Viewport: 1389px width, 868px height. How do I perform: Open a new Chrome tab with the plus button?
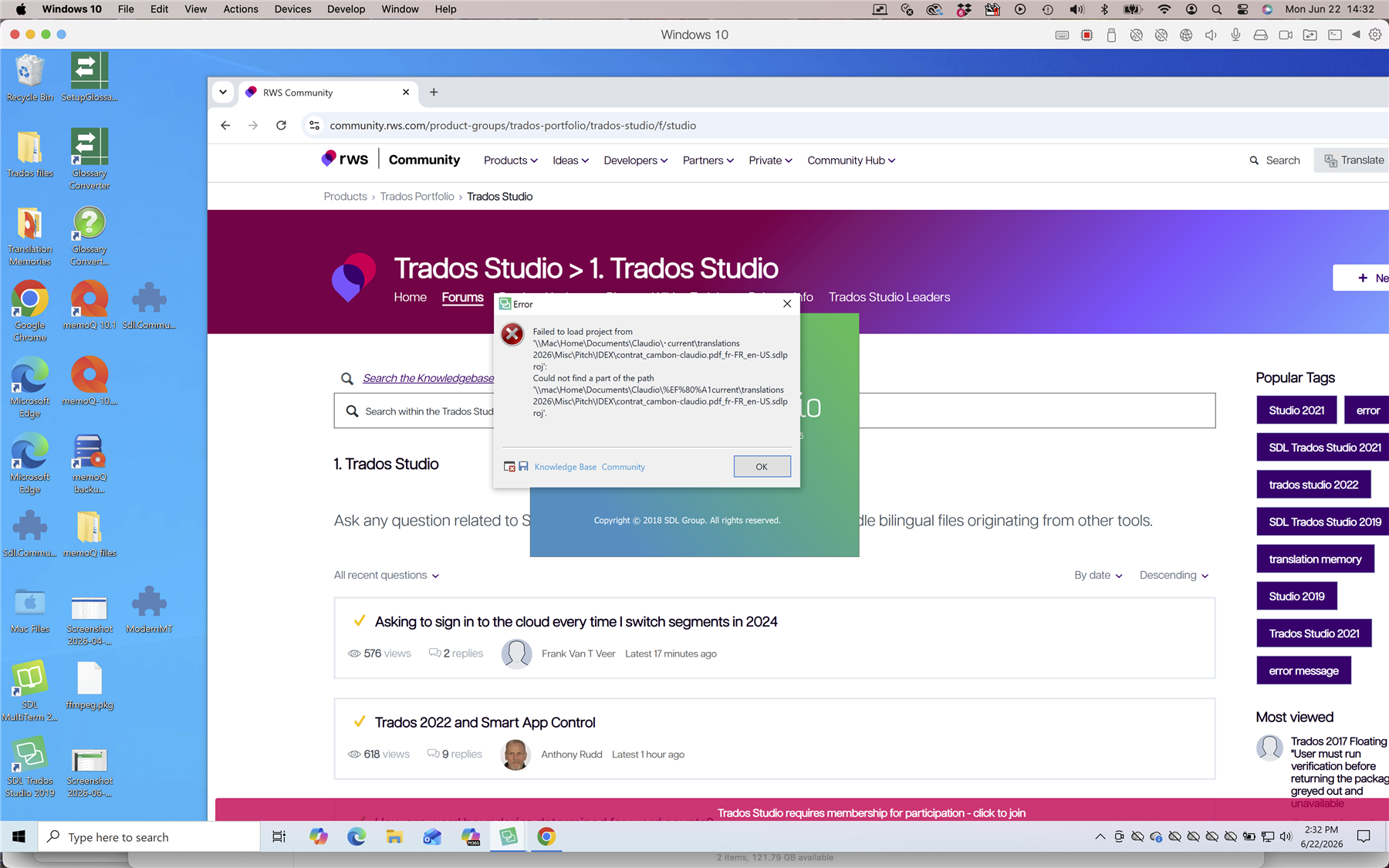434,92
